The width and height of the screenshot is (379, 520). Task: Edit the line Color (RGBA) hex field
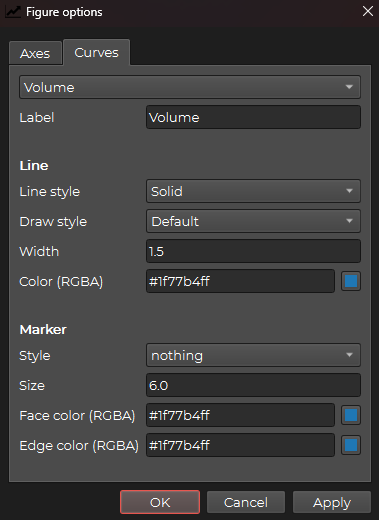[240, 281]
